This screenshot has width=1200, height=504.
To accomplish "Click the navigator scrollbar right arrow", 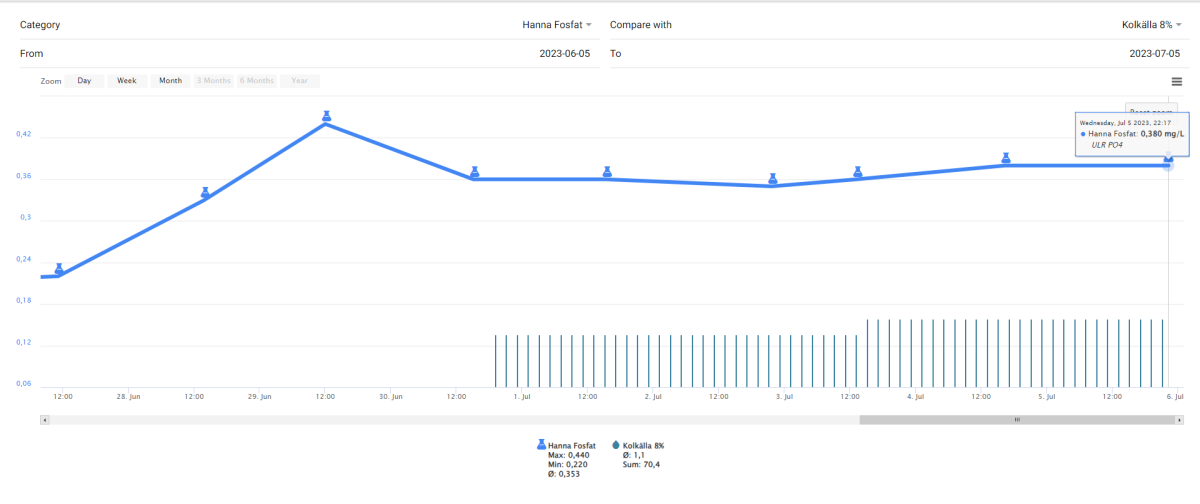I will 1177,420.
